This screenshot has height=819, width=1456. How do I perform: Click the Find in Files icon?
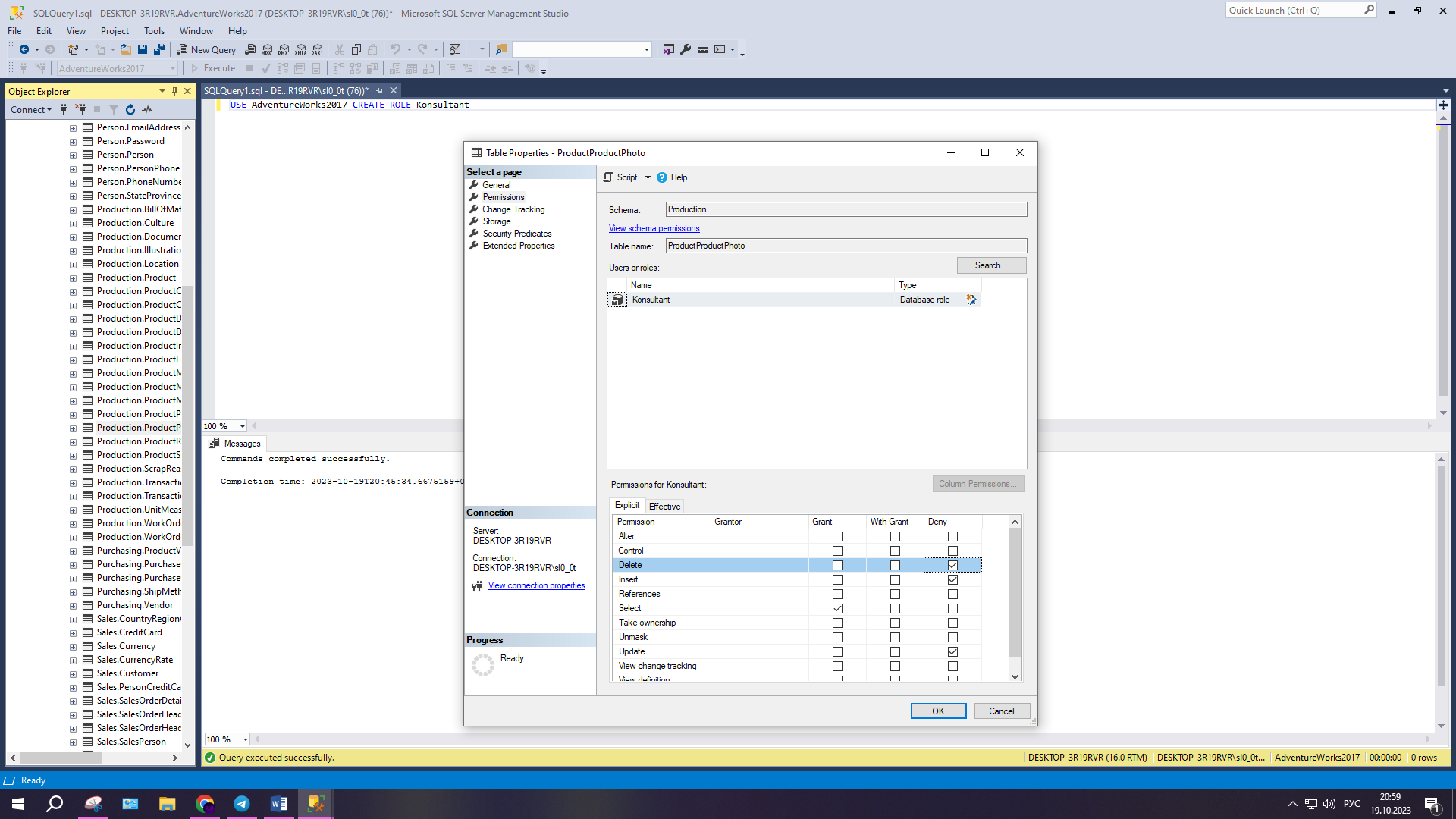500,49
